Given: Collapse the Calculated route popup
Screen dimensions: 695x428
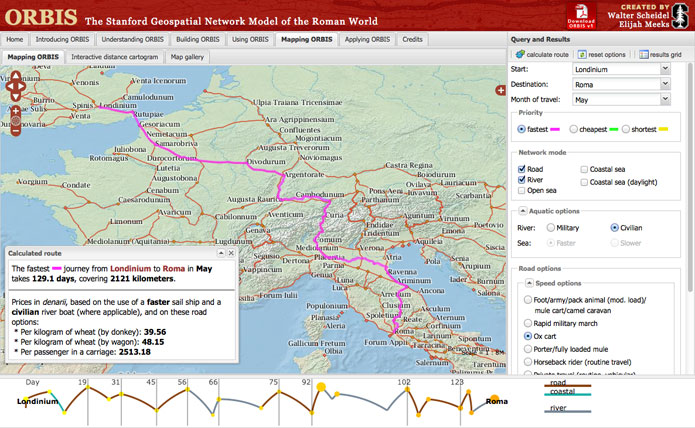Looking at the screenshot, I should [221, 253].
